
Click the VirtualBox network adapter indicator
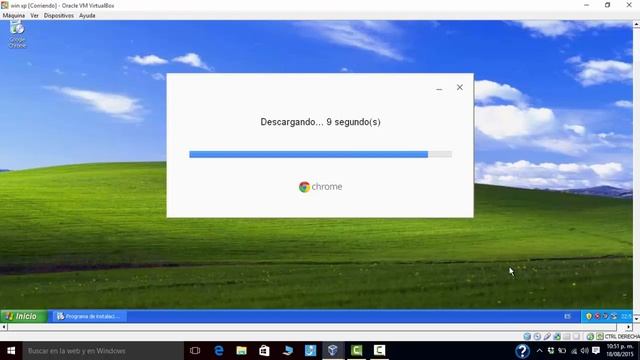click(x=557, y=337)
